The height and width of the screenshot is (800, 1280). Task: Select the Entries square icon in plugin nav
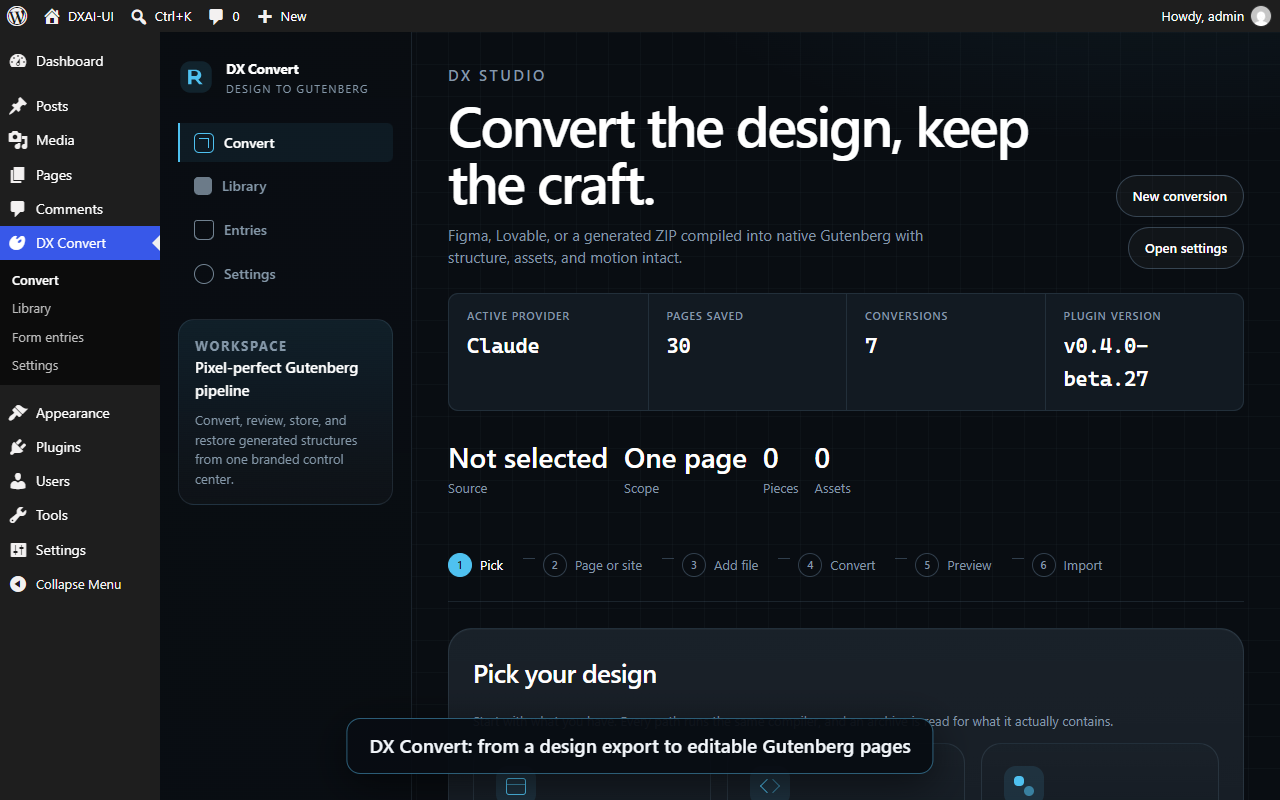point(204,230)
